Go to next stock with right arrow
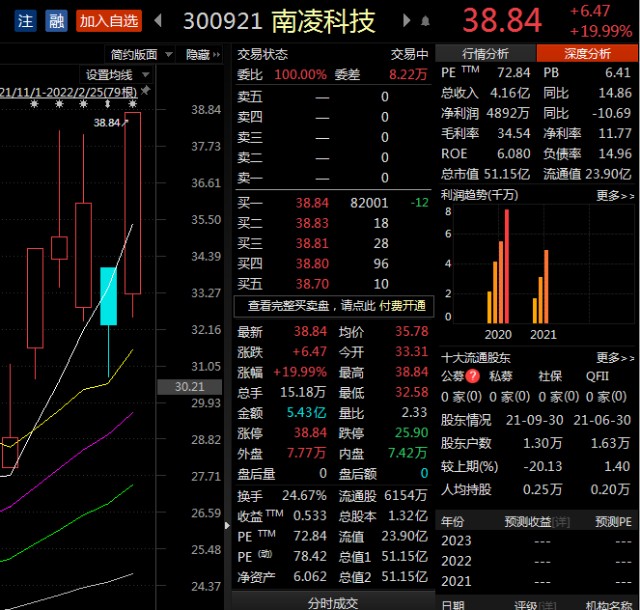This screenshot has height=610, width=640. point(406,20)
